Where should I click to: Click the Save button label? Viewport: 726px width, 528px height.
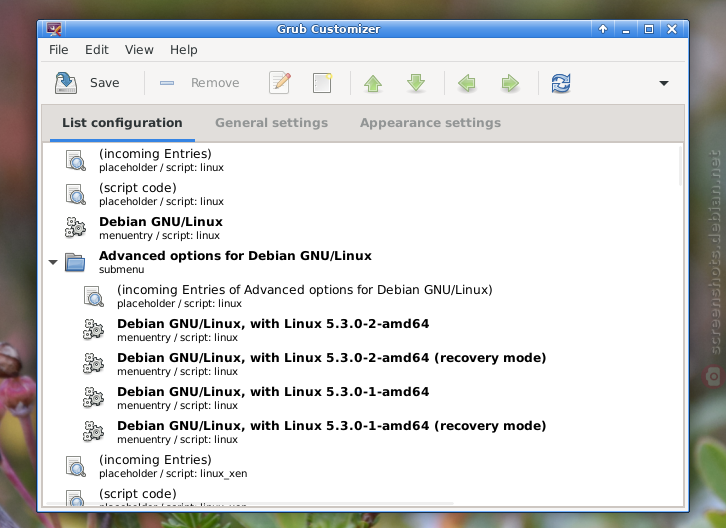[x=105, y=83]
